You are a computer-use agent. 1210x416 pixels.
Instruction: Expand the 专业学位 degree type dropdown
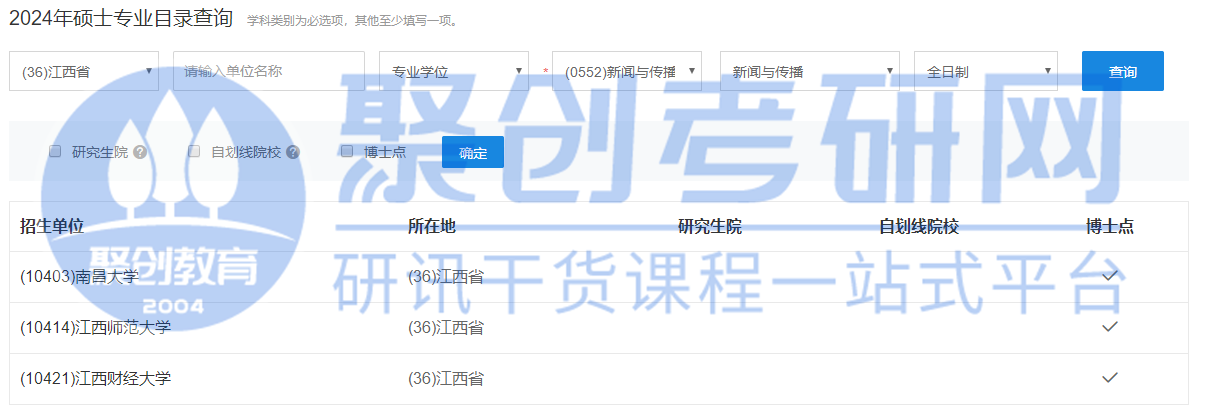(x=454, y=71)
